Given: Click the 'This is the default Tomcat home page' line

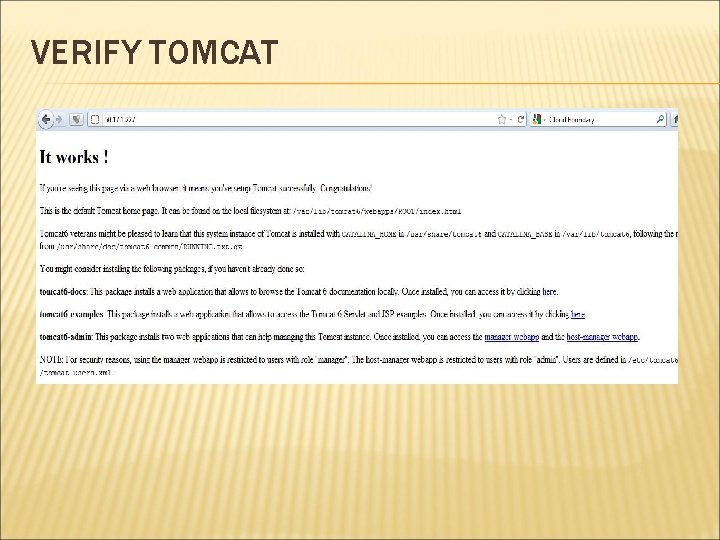Looking at the screenshot, I should (250, 211).
